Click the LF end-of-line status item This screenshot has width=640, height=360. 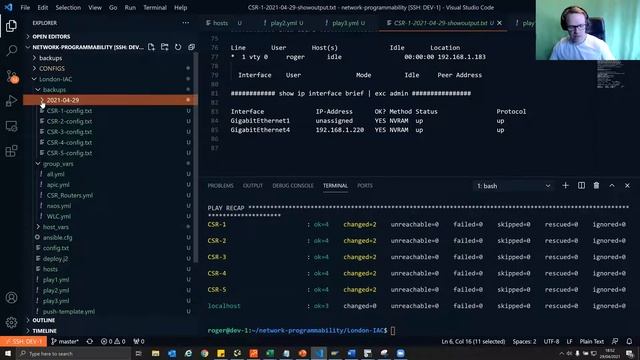569,341
